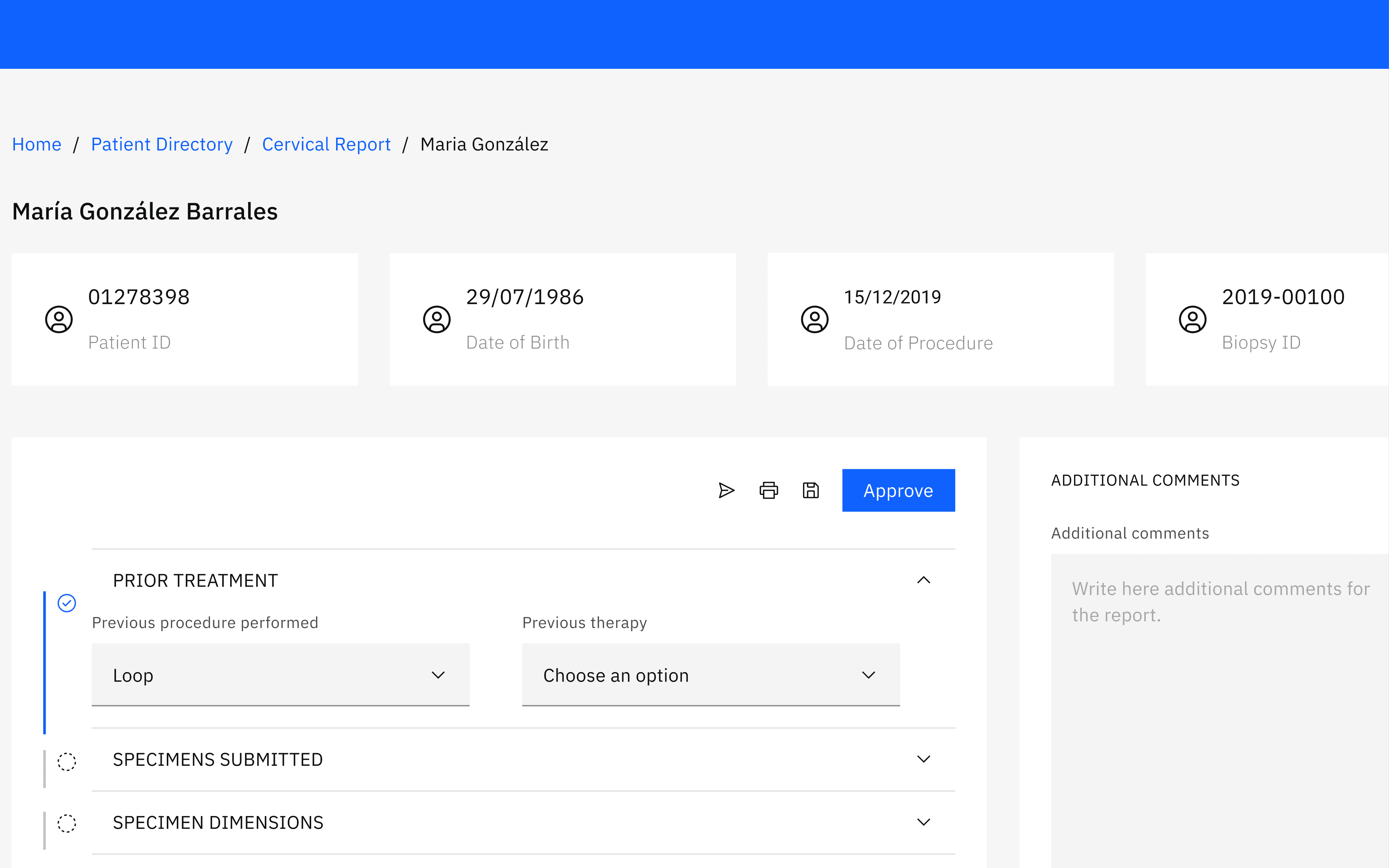The image size is (1389, 868).
Task: Click the procedure date 15/12/2019
Action: point(893,297)
